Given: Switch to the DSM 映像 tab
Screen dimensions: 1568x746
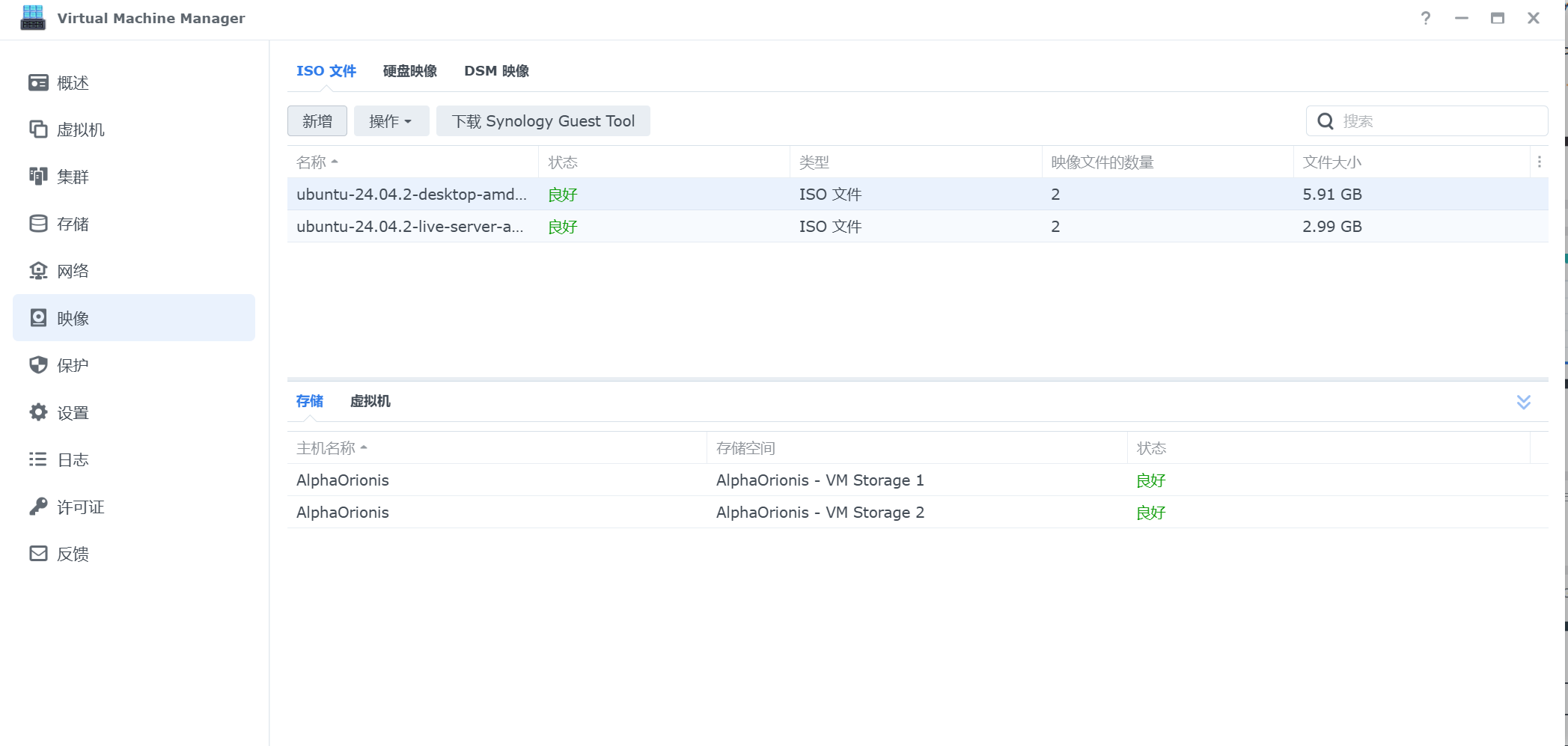Looking at the screenshot, I should (496, 71).
